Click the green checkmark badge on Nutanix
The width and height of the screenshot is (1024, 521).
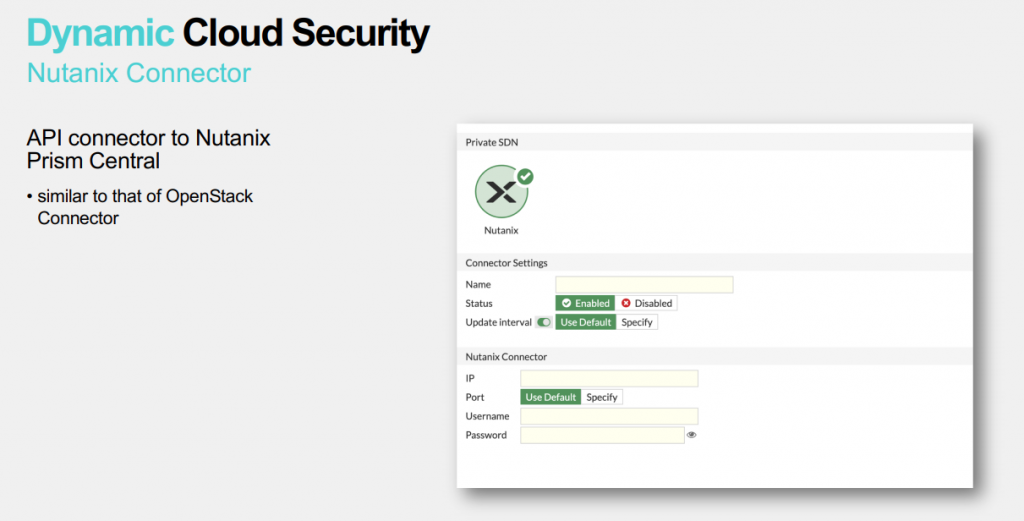coord(525,177)
